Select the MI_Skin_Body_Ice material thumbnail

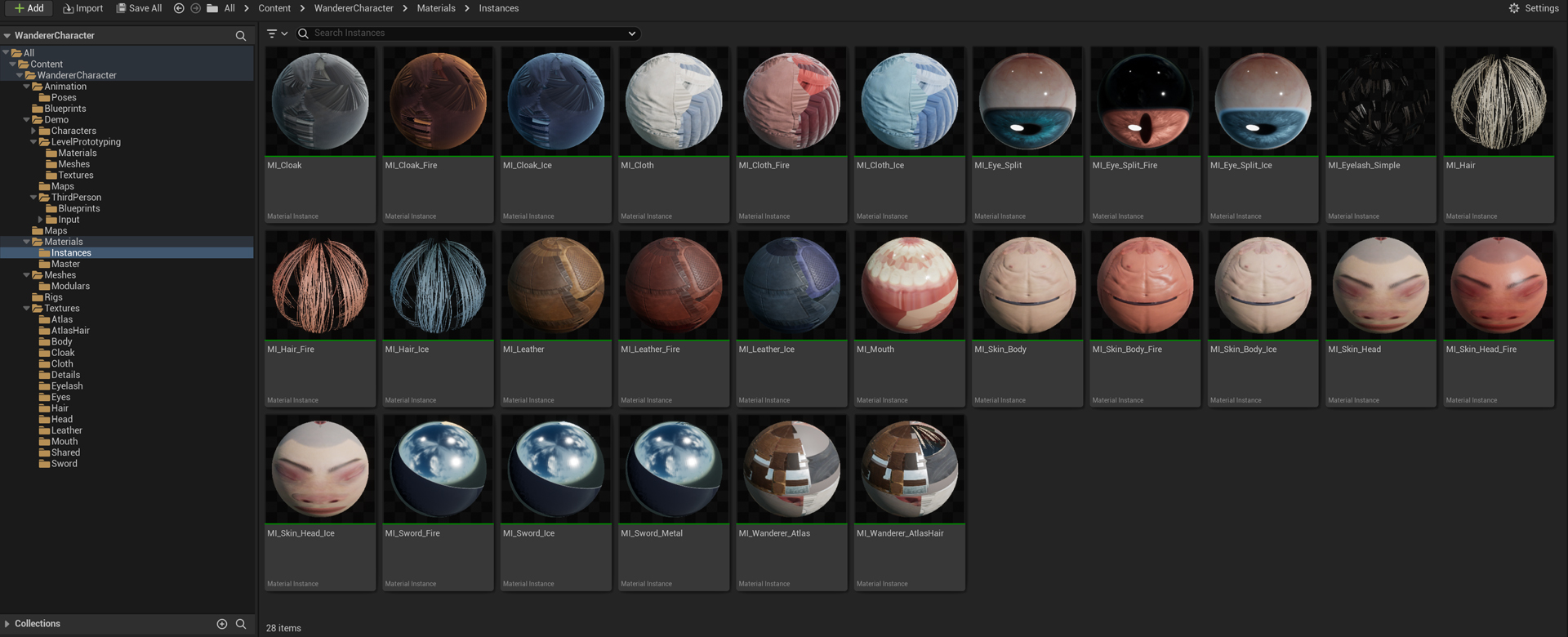[x=1263, y=286]
